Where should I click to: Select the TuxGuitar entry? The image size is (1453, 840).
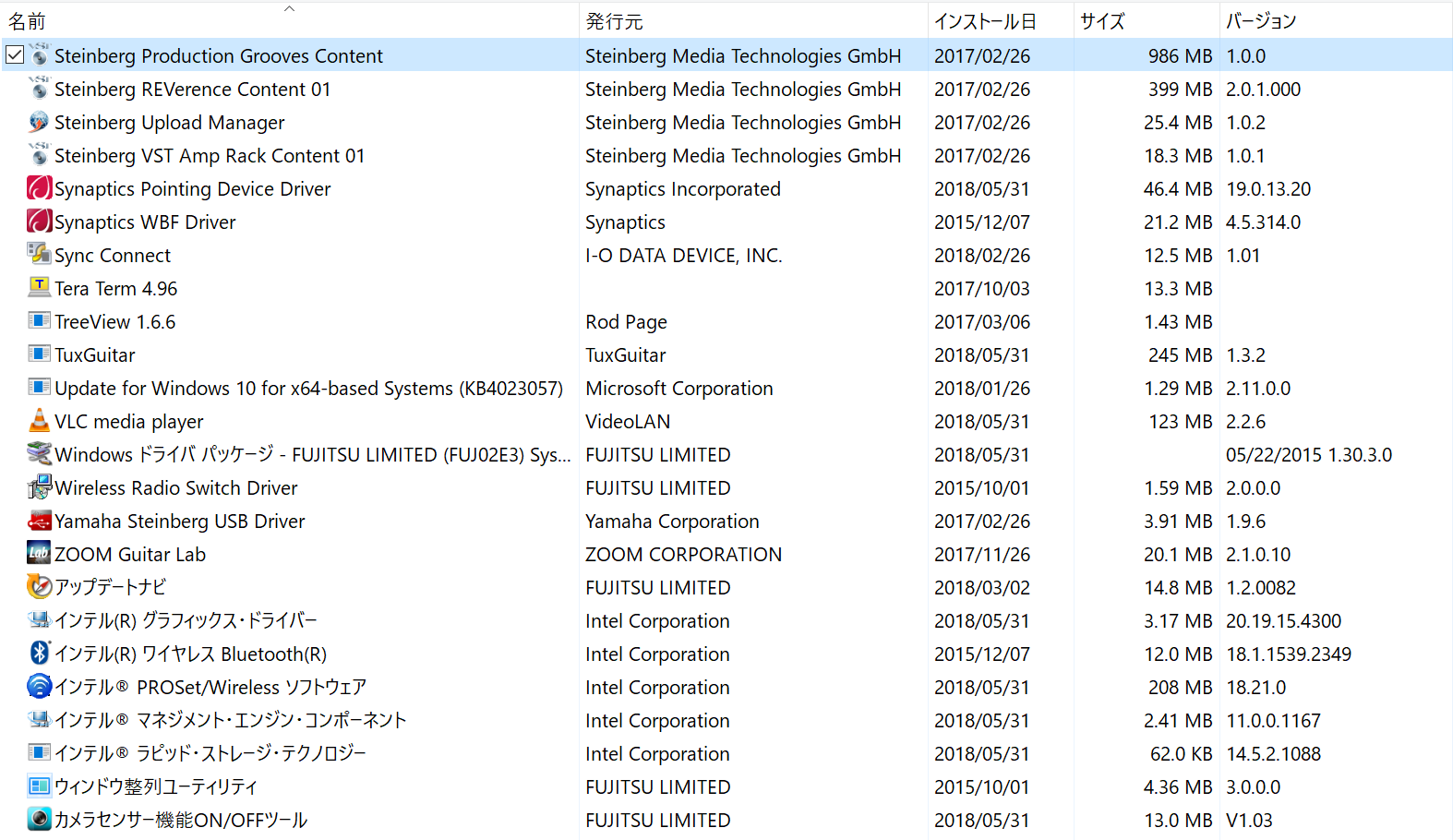click(x=95, y=355)
